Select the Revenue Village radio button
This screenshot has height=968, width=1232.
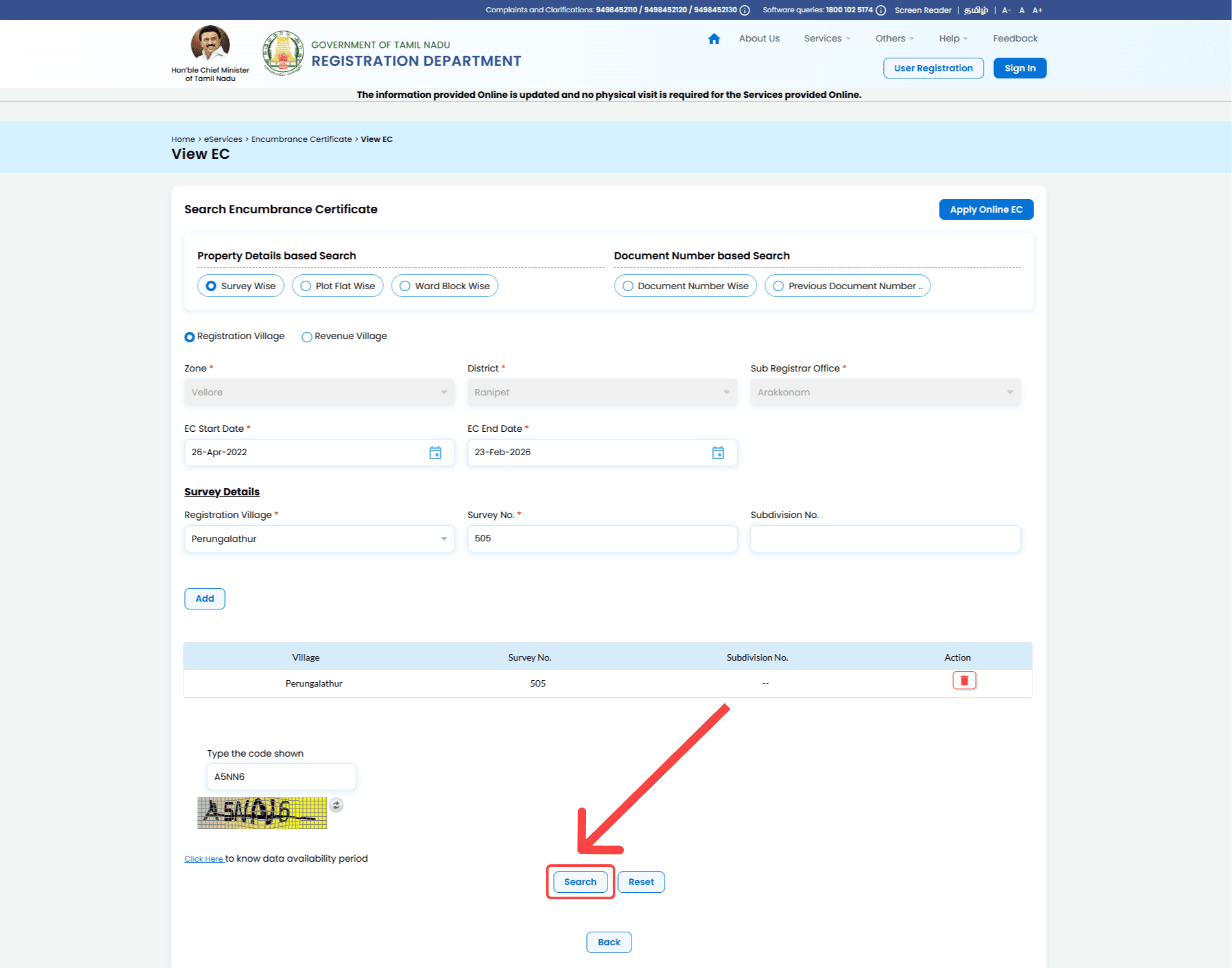[307, 336]
